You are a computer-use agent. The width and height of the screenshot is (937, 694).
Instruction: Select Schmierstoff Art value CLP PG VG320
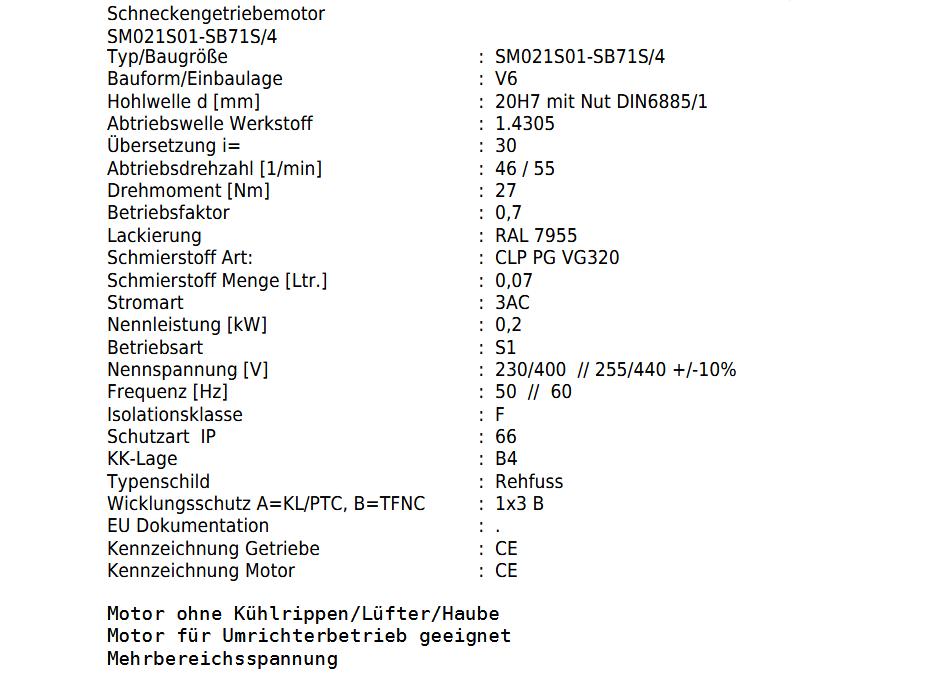557,258
